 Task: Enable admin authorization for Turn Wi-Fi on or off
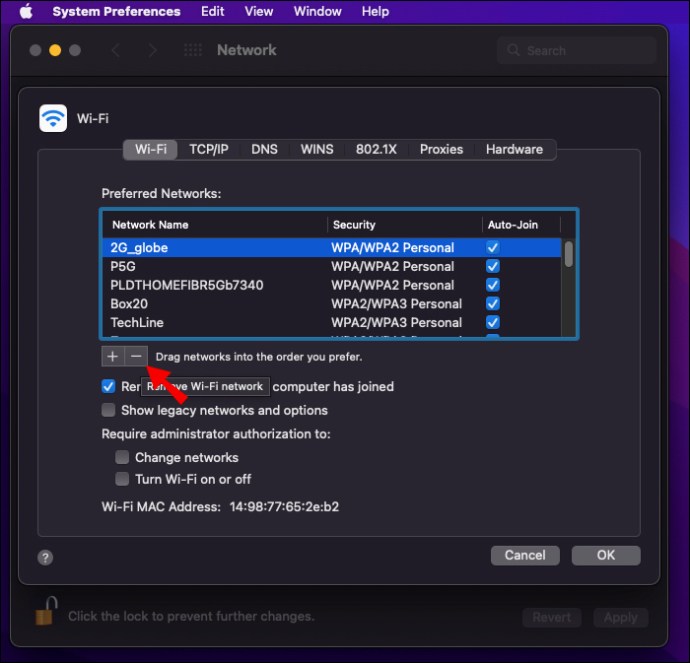(122, 479)
